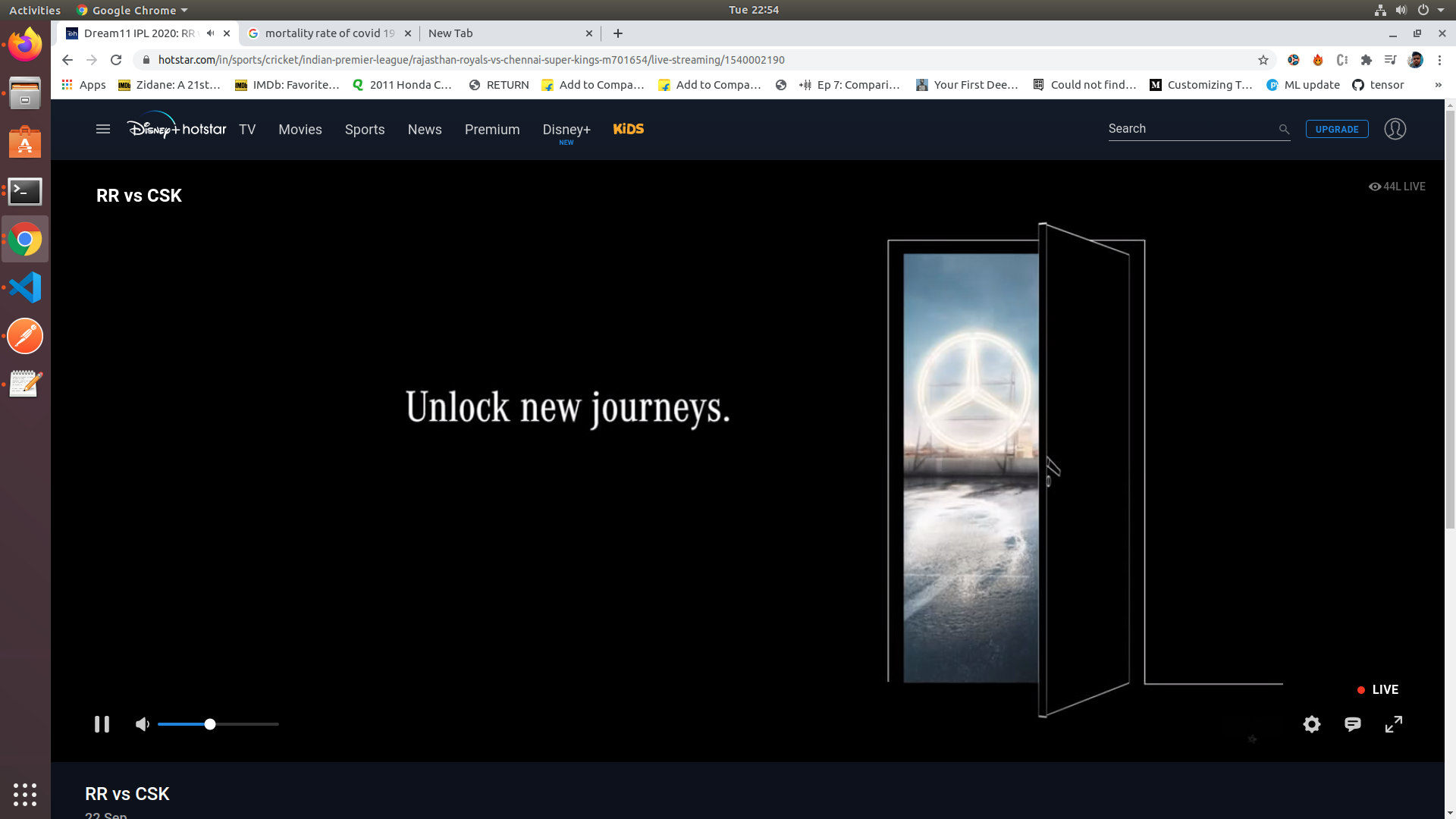Open 2011 Honda C bookmark
The height and width of the screenshot is (819, 1456).
tap(402, 85)
